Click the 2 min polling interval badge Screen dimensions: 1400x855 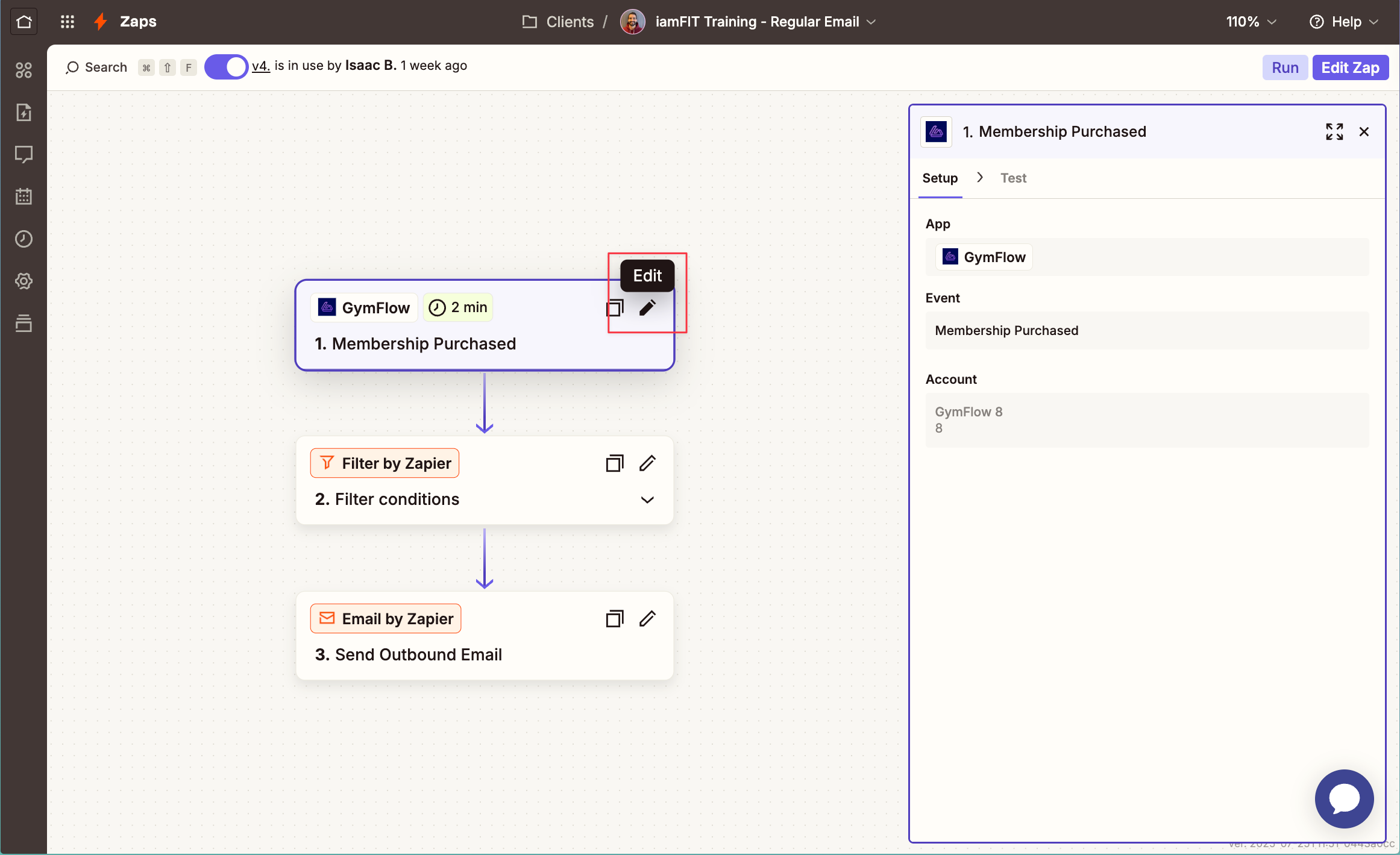458,307
